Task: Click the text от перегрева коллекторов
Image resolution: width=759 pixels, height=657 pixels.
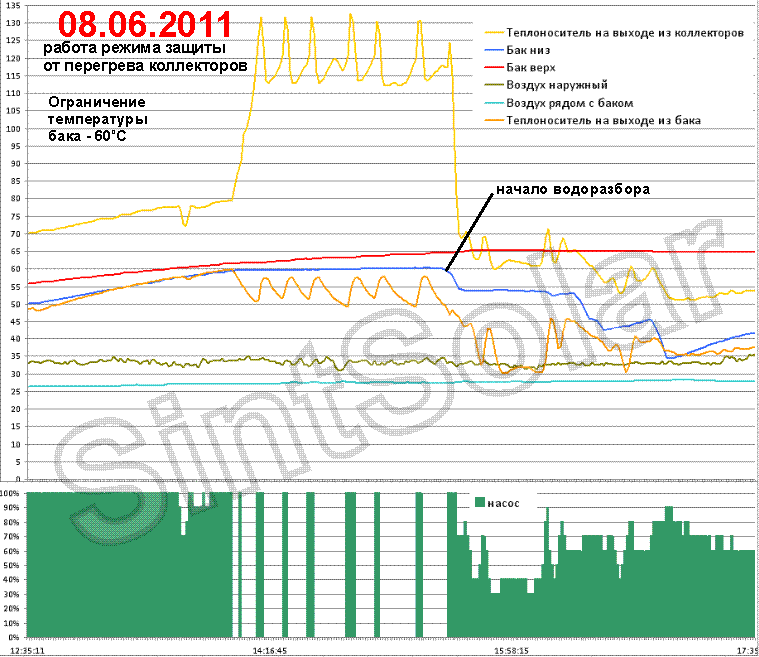Action: [145, 66]
